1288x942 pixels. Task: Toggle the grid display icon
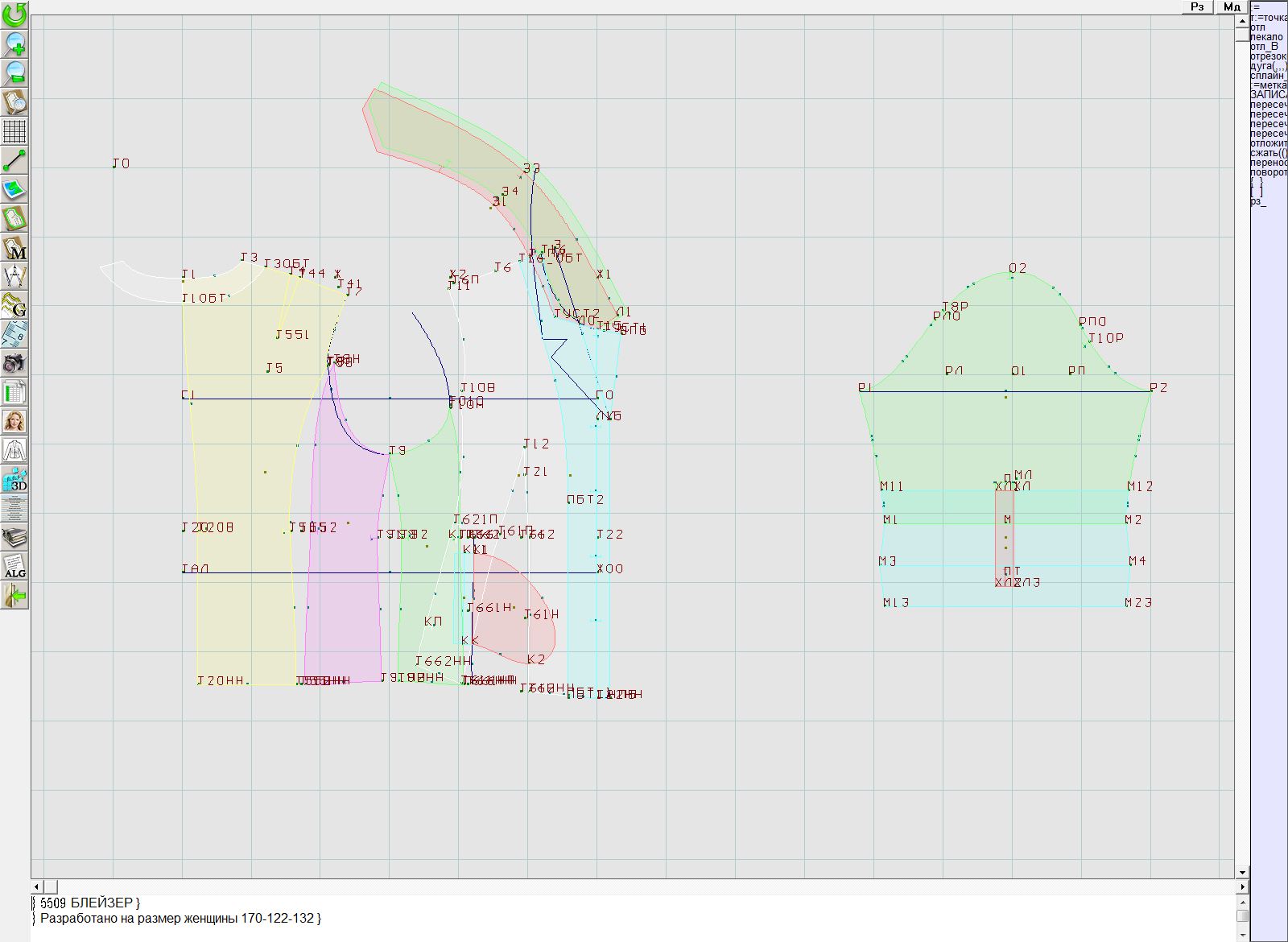click(14, 130)
